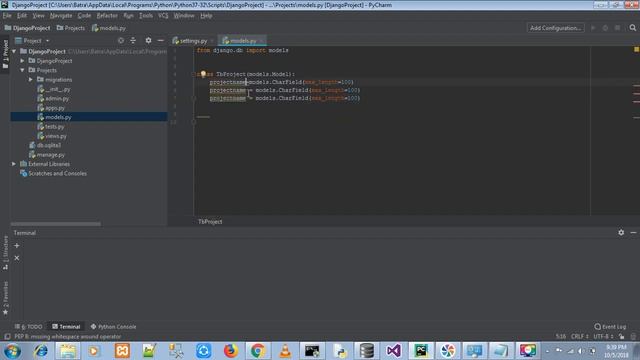Image resolution: width=640 pixels, height=360 pixels.
Task: Open Project panel settings gear
Action: click(x=148, y=40)
